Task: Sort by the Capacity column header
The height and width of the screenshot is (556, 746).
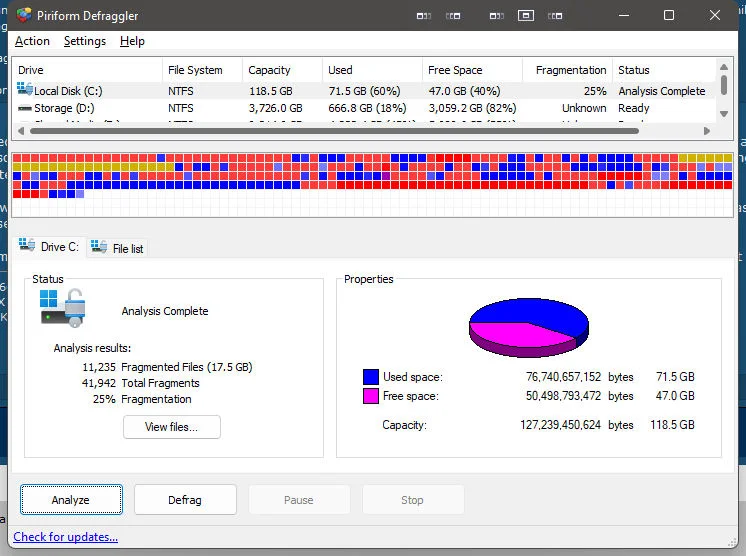Action: [282, 70]
